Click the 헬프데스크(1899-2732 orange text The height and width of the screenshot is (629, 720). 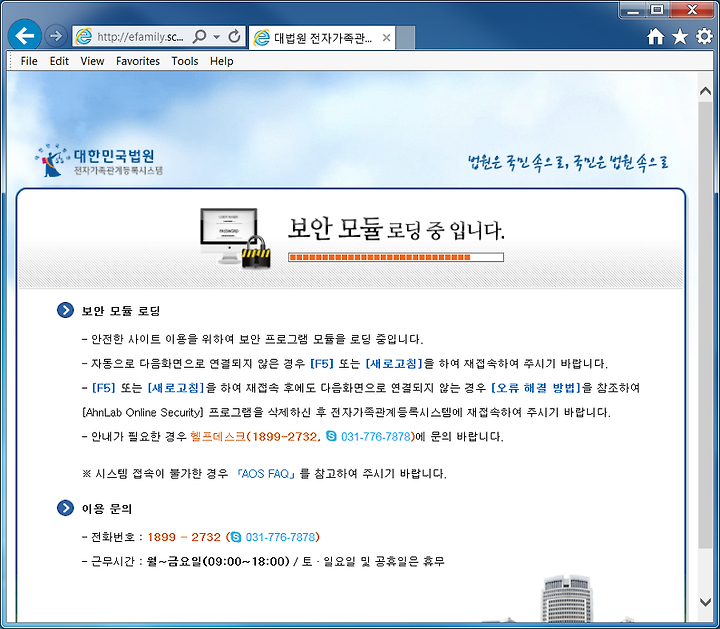point(256,436)
